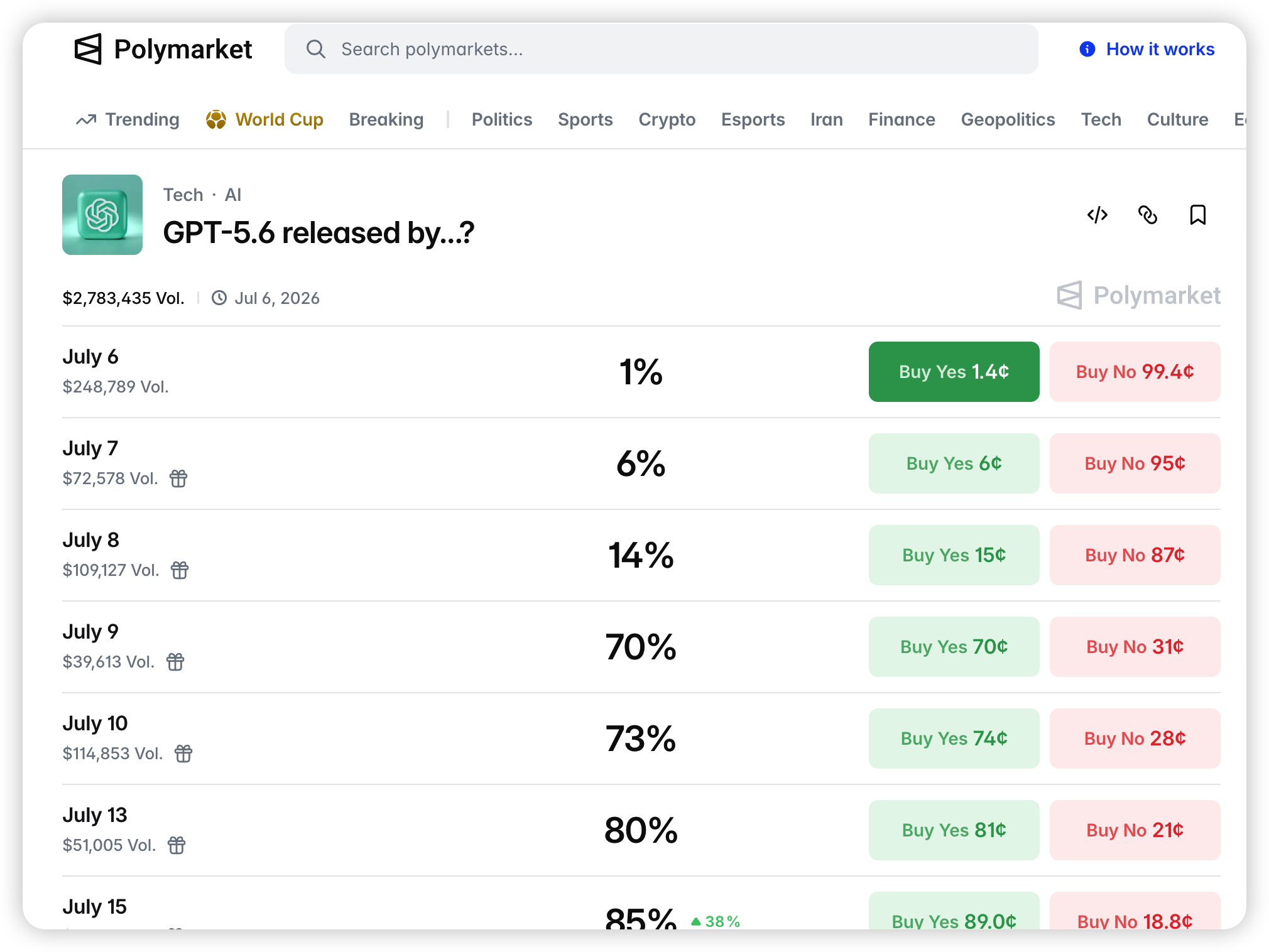Buy Yes 70¢ on July 9
The image size is (1269, 952).
point(954,647)
